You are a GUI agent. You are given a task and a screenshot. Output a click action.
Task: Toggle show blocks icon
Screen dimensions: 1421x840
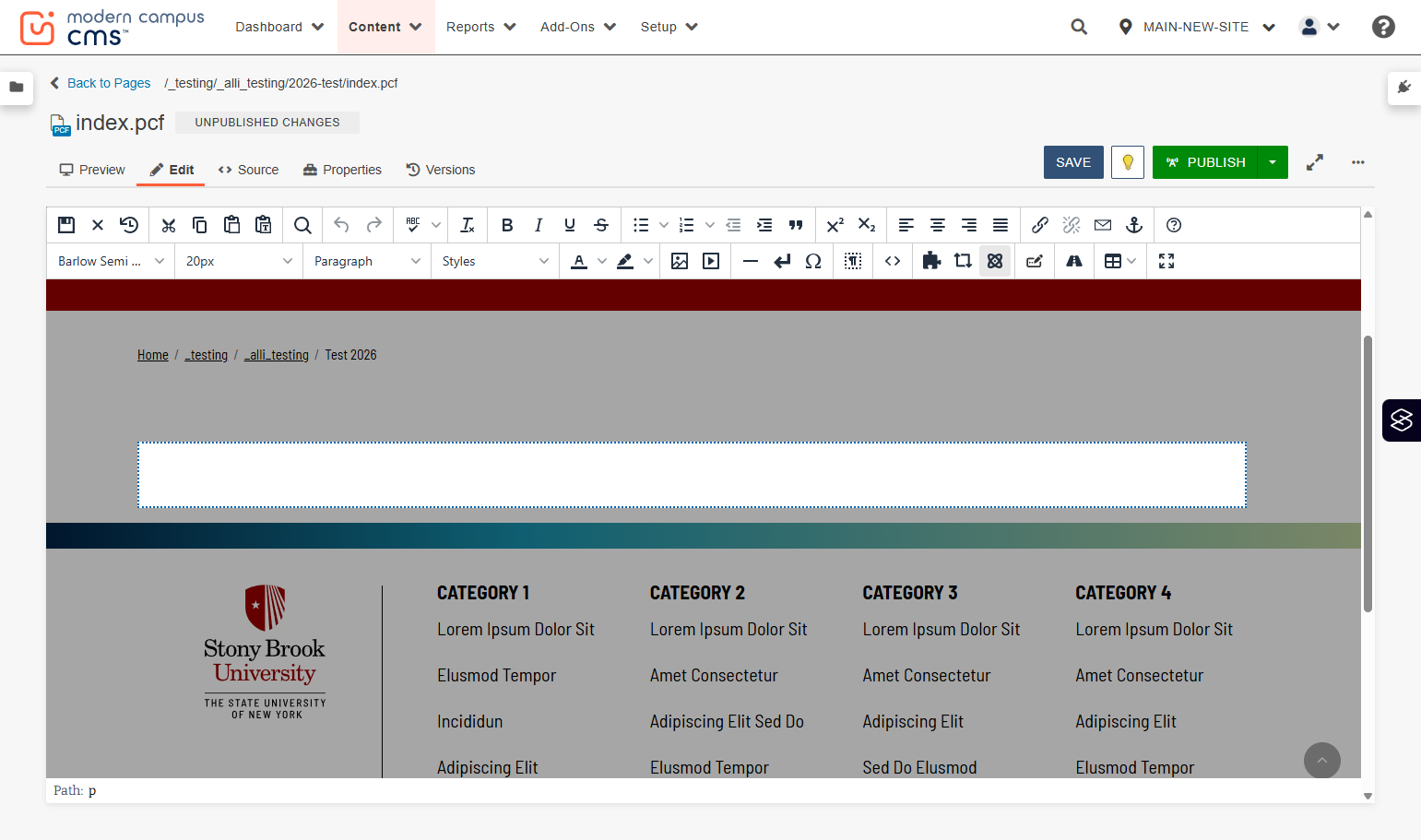pyautogui.click(x=853, y=261)
